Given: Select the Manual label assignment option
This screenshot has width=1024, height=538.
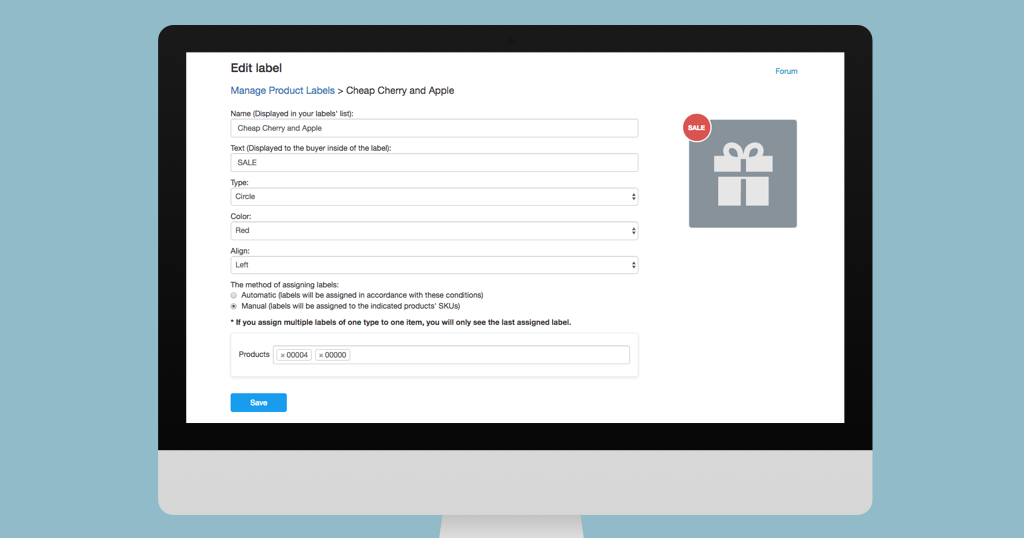Looking at the screenshot, I should [x=234, y=306].
